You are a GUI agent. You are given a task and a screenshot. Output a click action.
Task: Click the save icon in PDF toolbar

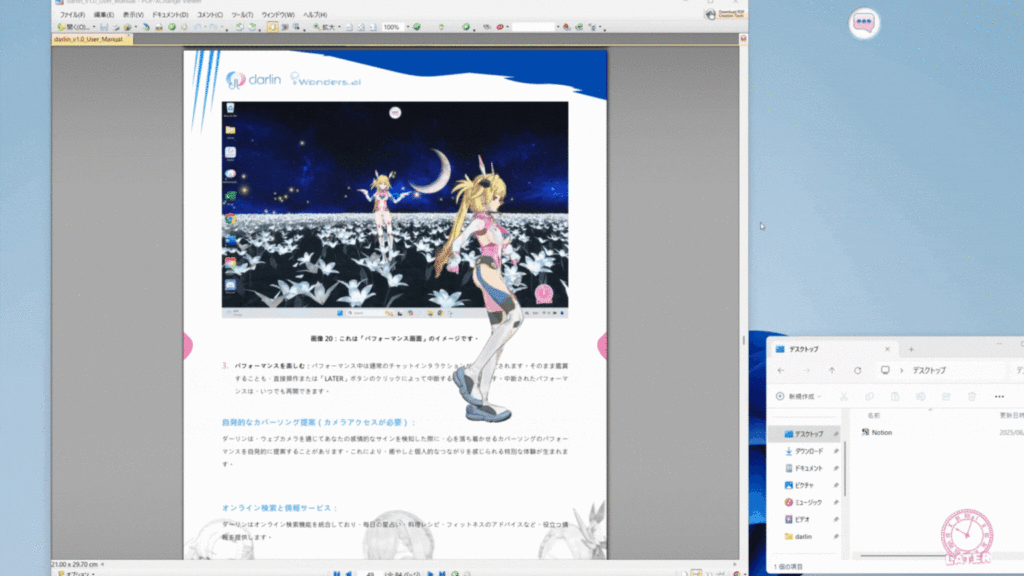(x=104, y=27)
